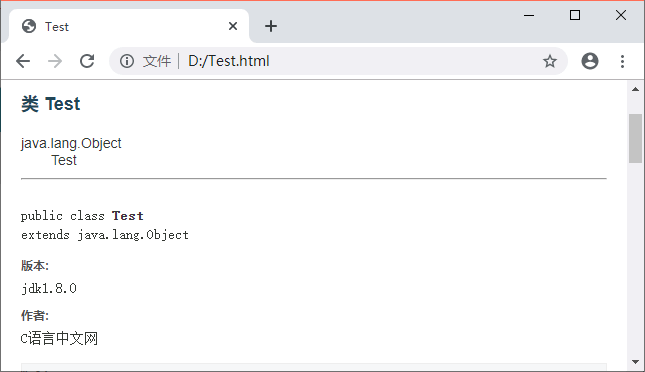The width and height of the screenshot is (645, 372).
Task: Open a new tab with the plus button
Action: pyautogui.click(x=271, y=26)
